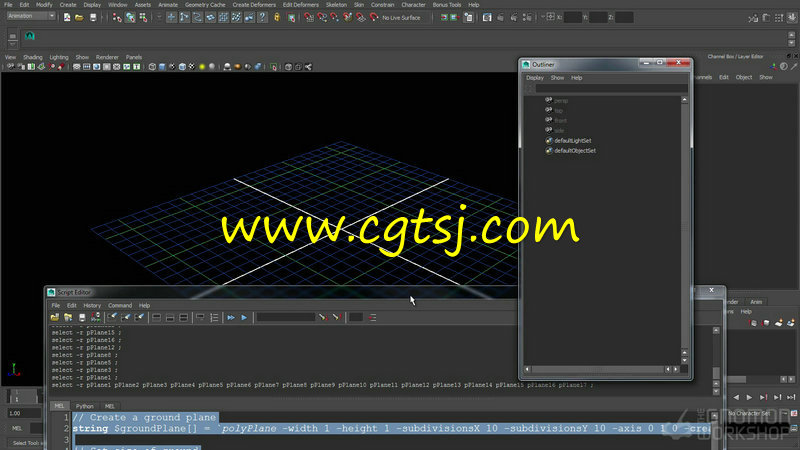This screenshot has height=450, width=800.
Task: Select defaultLightSet in Outliner
Action: (x=572, y=141)
